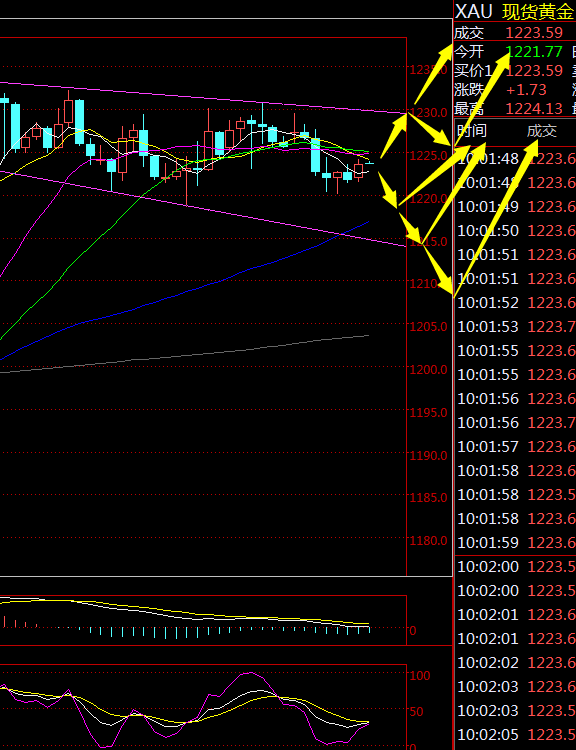Screen dimensions: 576x750
Task: Click the 买价1 bid price label
Action: tap(473, 71)
